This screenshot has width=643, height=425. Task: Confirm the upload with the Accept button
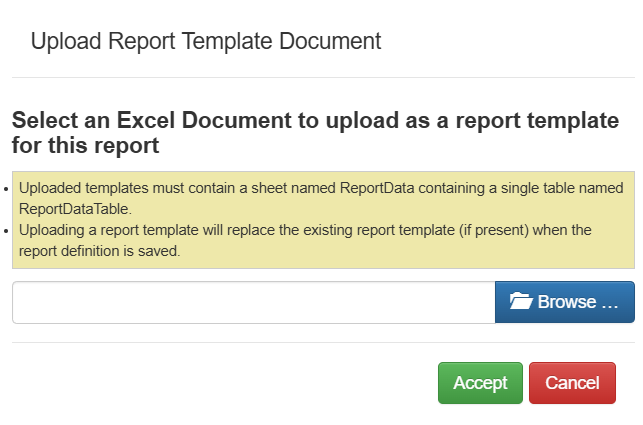click(x=480, y=383)
